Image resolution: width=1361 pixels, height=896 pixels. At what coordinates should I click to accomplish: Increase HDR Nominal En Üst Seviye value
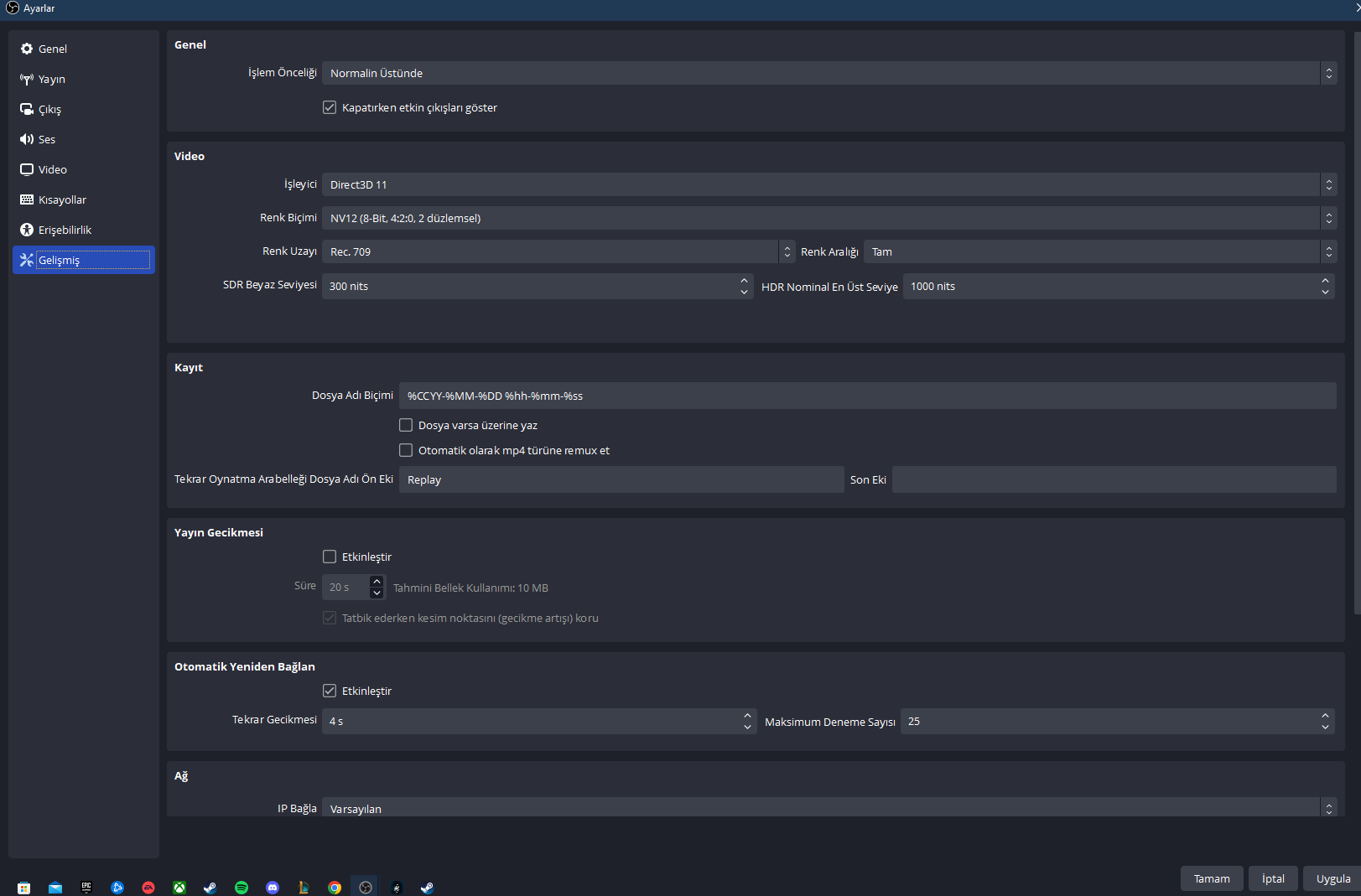pos(1325,280)
